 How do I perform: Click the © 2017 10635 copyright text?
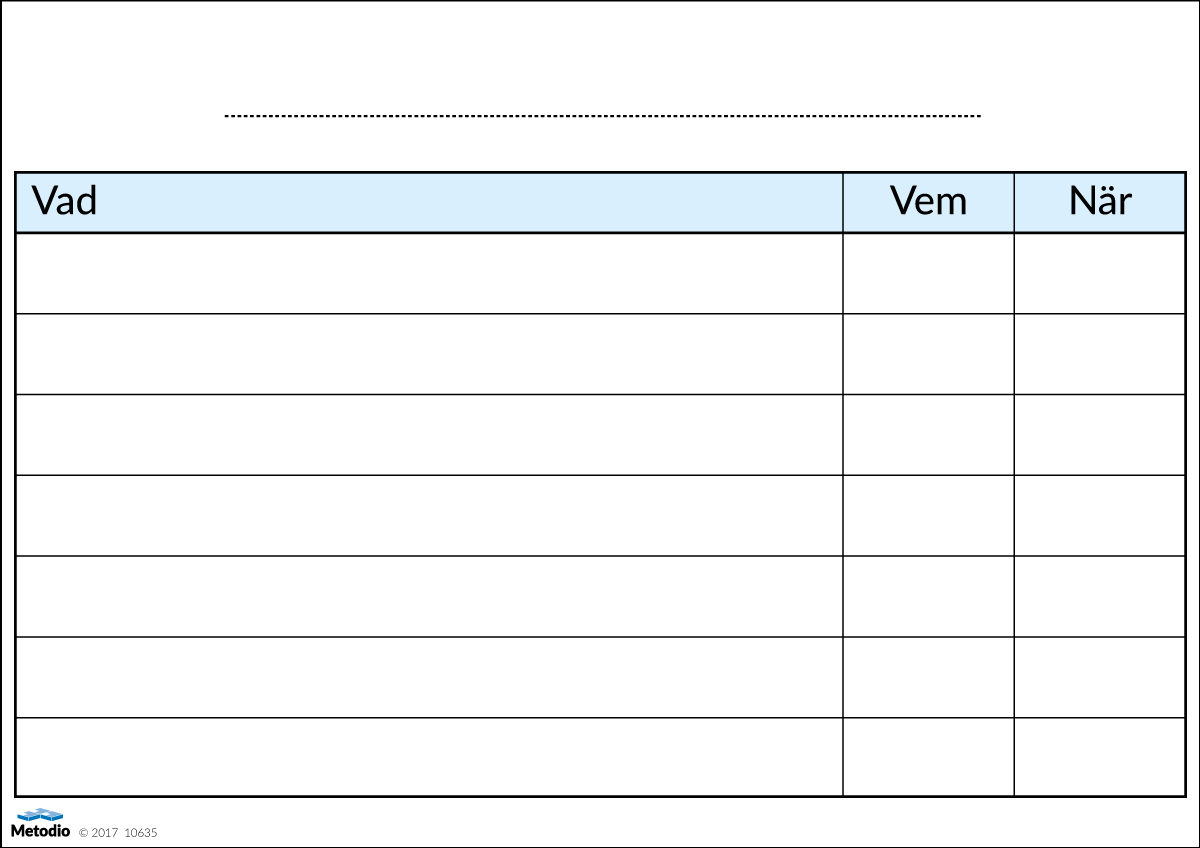click(x=118, y=833)
